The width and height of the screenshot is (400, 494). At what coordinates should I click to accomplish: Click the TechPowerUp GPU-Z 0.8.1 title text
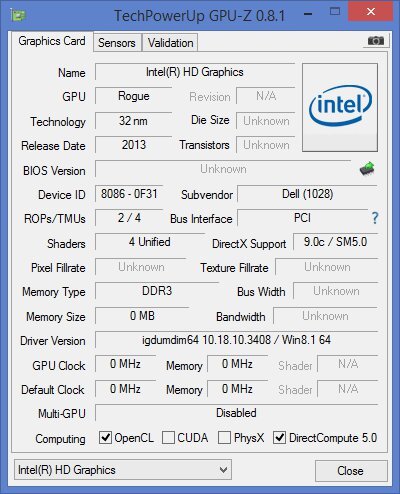(199, 15)
